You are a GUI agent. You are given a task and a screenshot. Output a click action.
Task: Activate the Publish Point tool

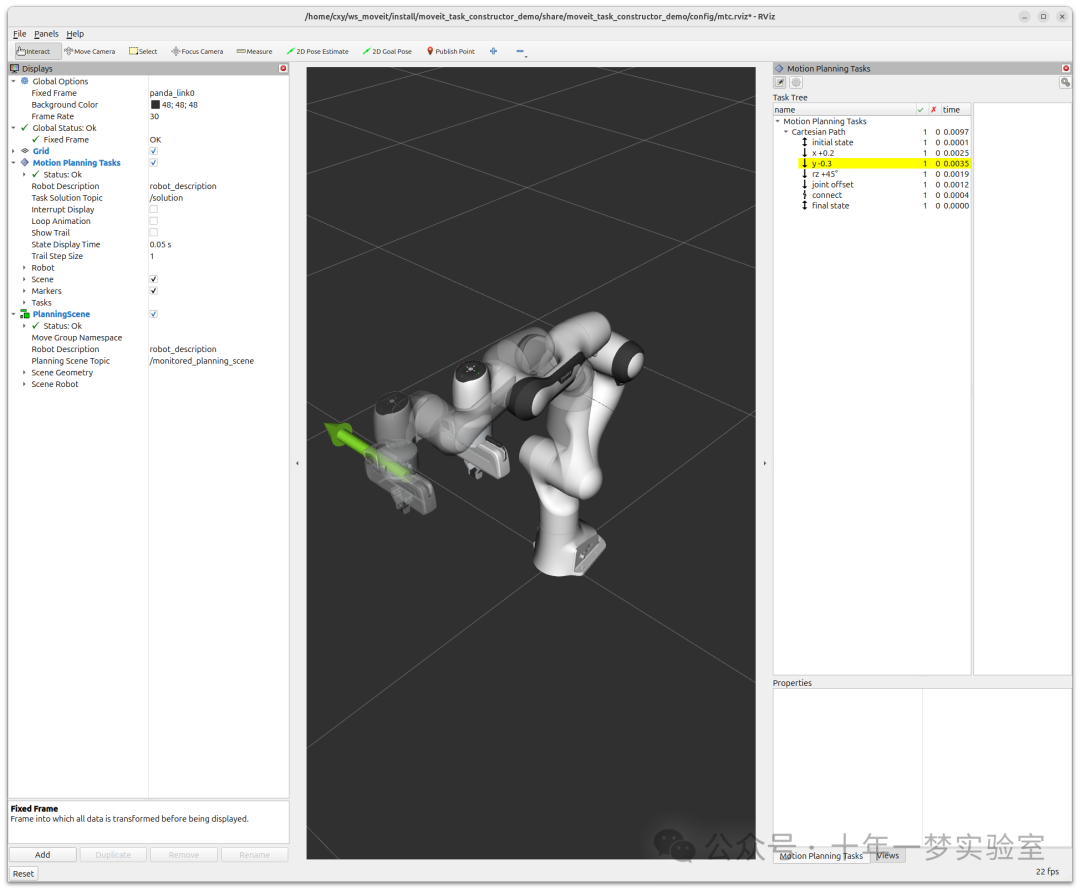pos(450,51)
